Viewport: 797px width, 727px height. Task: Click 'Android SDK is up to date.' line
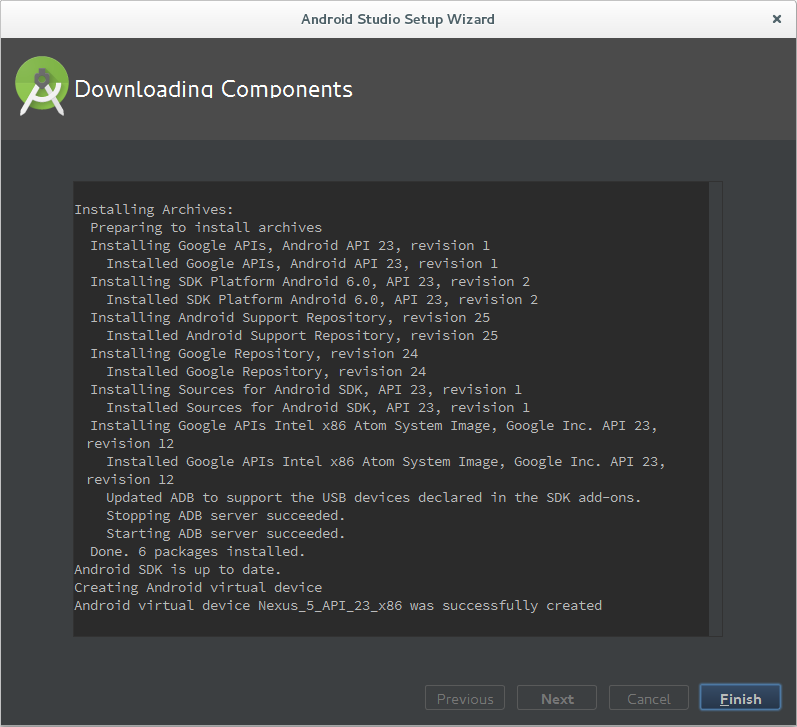pos(178,569)
